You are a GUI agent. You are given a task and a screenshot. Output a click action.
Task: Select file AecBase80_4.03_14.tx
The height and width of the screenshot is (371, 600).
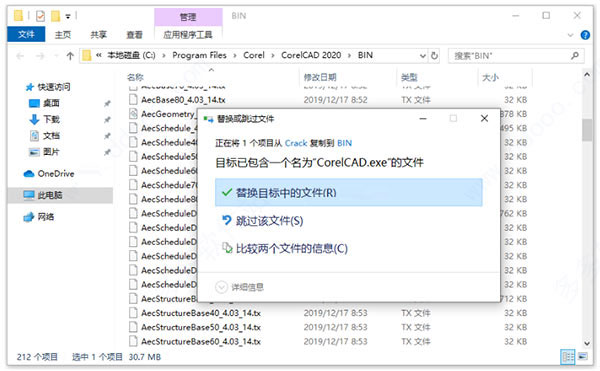pos(183,100)
